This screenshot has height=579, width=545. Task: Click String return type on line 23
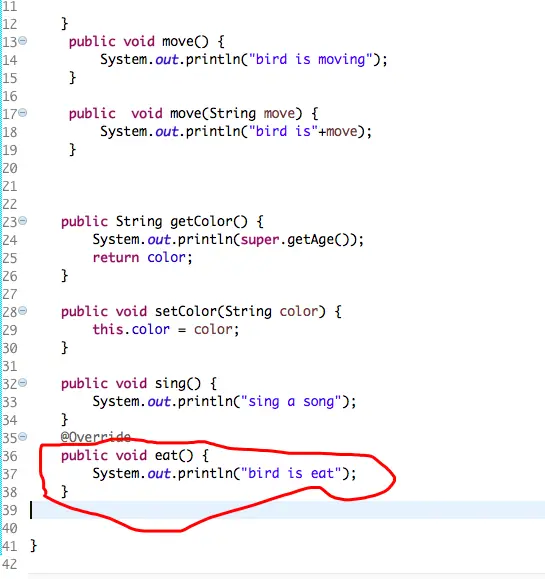pos(139,222)
